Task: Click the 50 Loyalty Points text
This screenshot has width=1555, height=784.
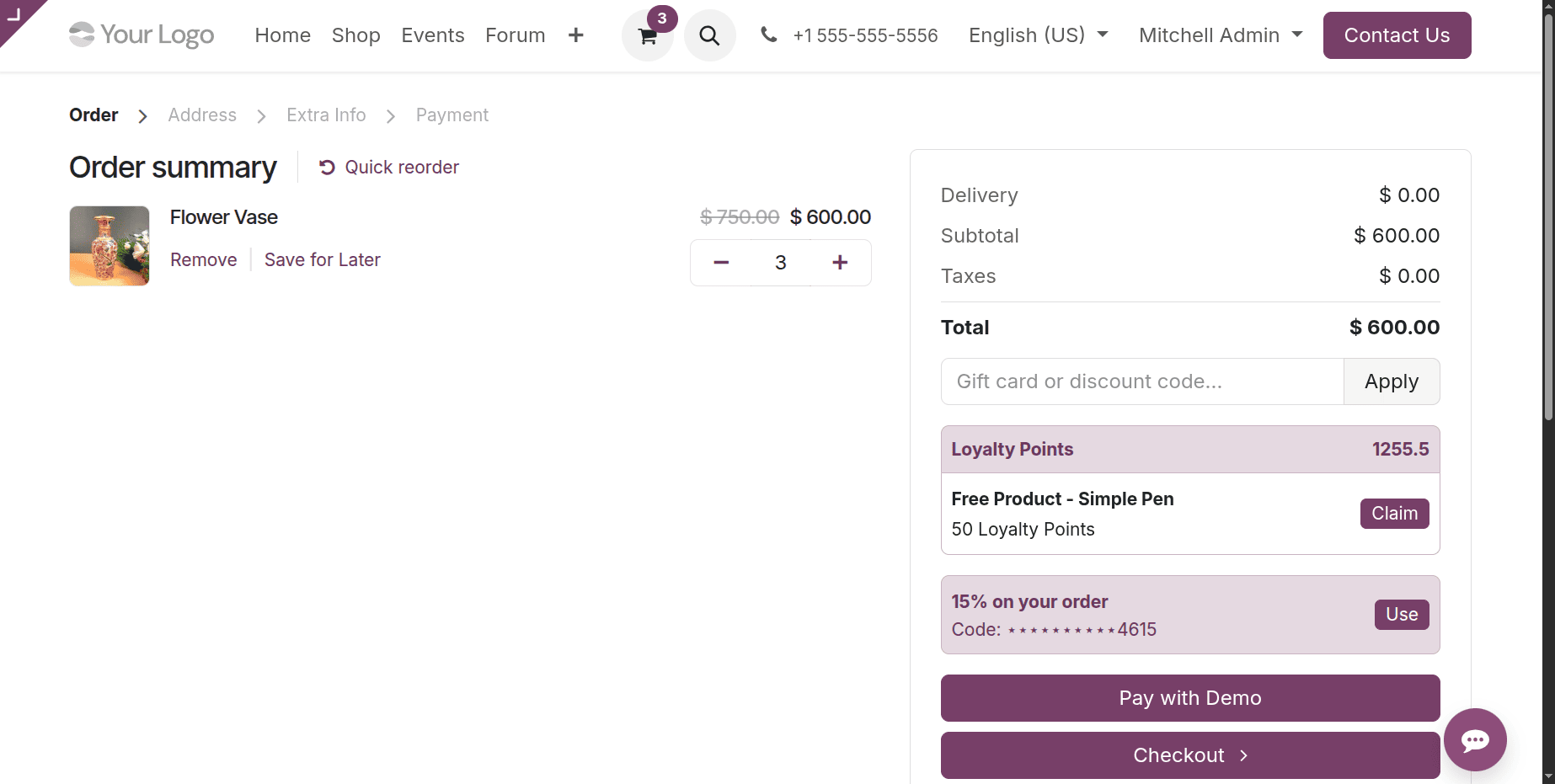Action: click(x=1023, y=530)
